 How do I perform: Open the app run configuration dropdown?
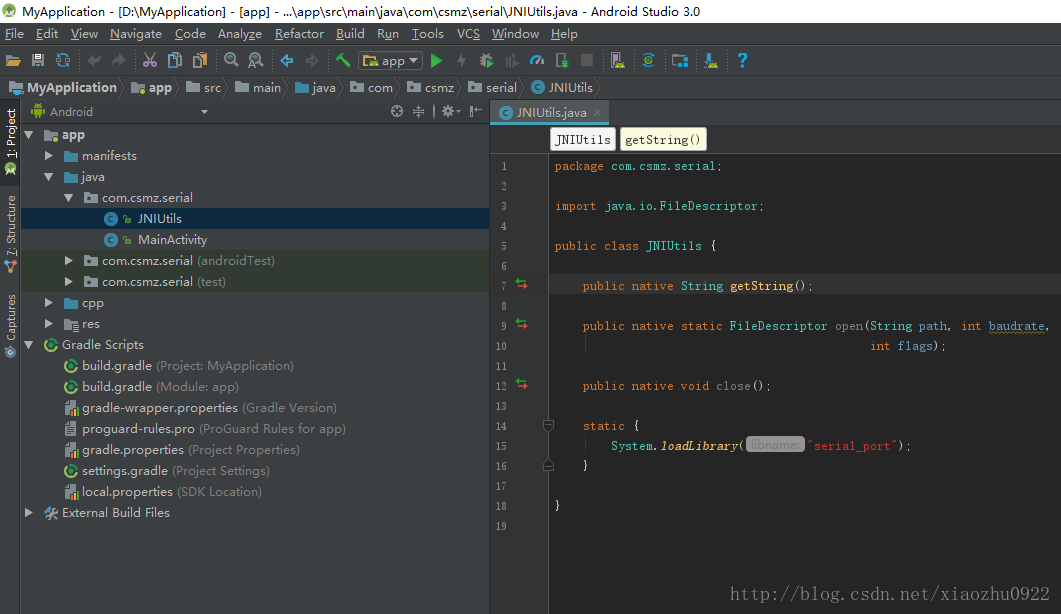coord(391,60)
